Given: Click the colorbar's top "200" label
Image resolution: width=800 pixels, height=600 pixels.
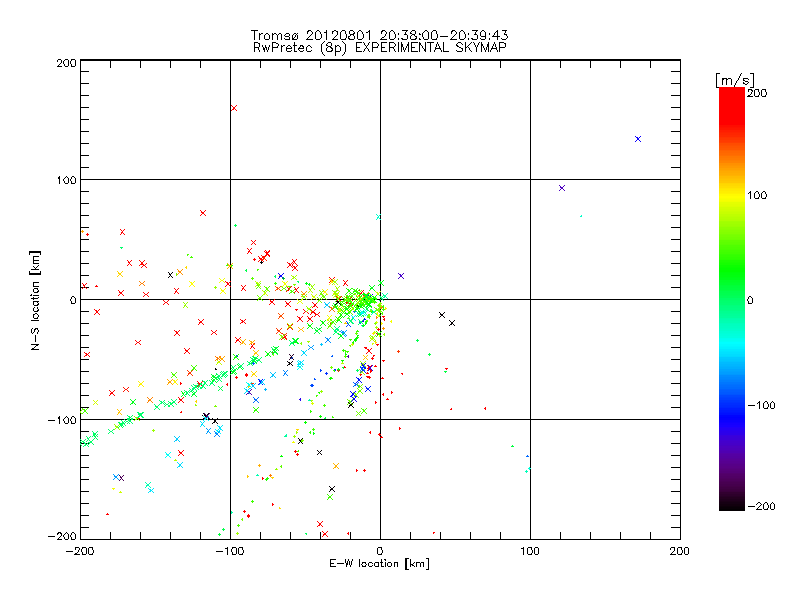Looking at the screenshot, I should coord(757,93).
